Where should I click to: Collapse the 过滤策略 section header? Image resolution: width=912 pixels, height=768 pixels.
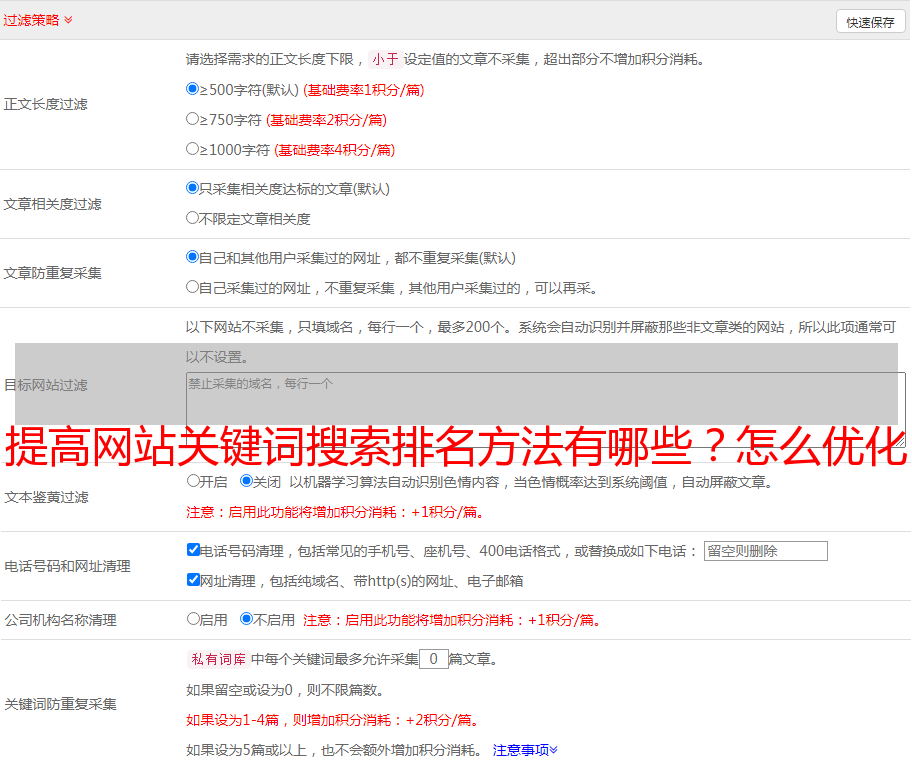[x=38, y=20]
